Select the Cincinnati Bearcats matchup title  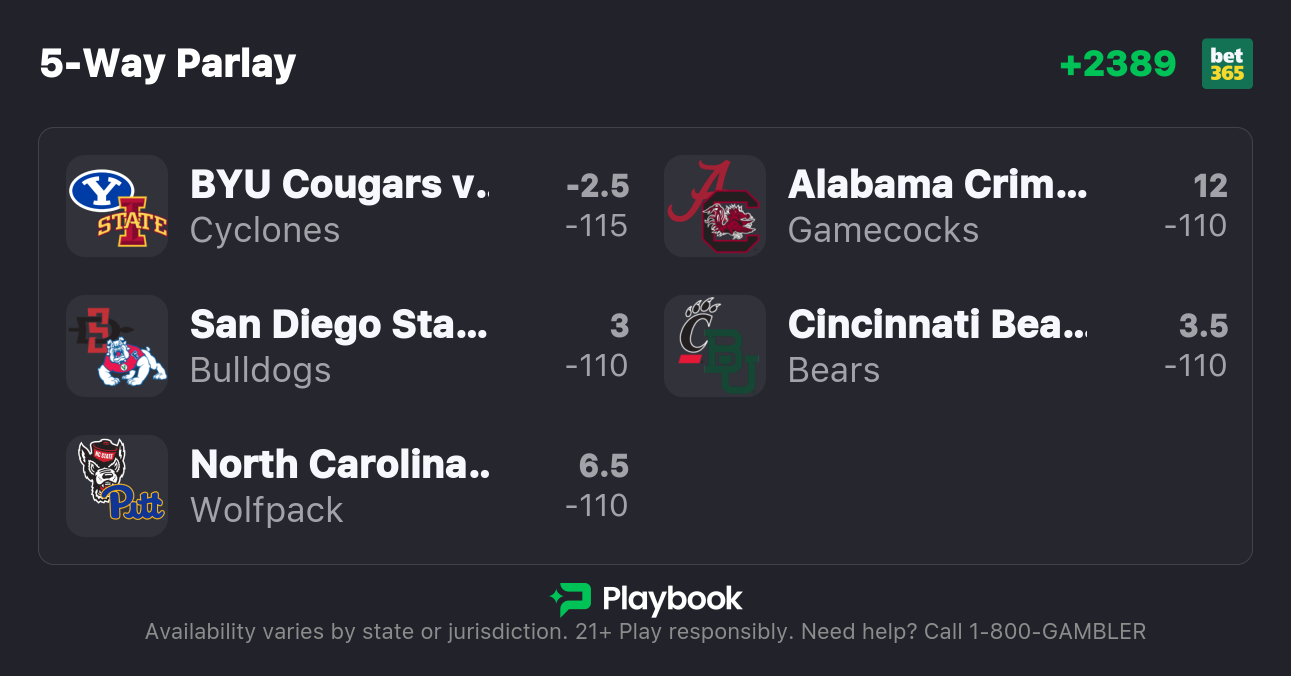(937, 325)
